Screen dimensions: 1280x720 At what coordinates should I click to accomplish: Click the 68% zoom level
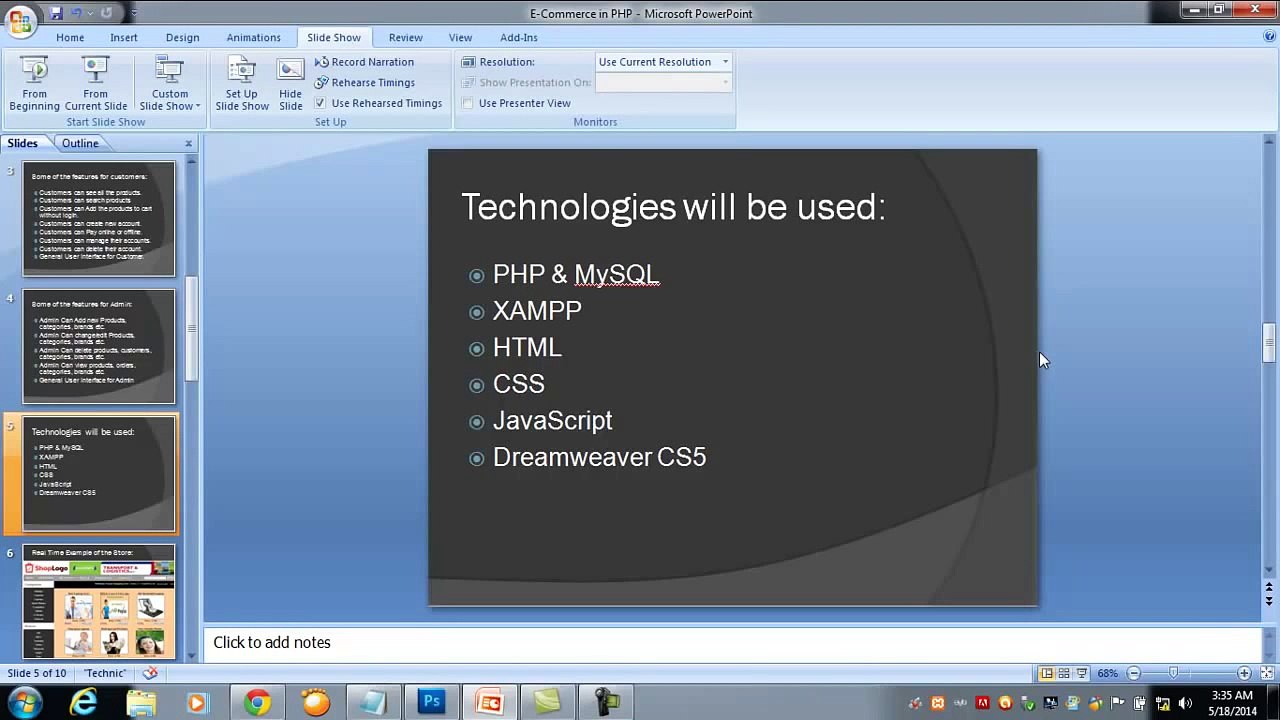point(1107,673)
